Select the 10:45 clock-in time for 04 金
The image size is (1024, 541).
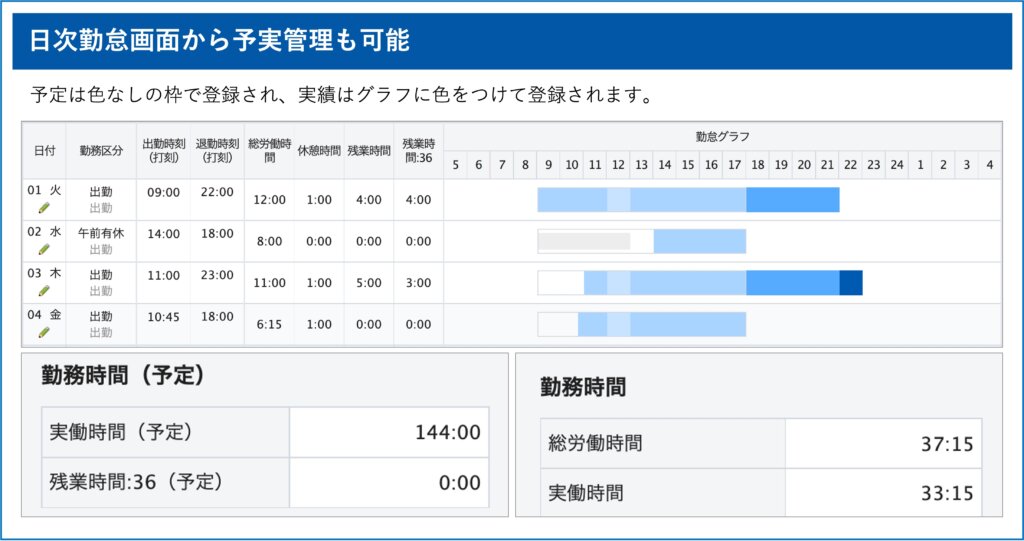[x=163, y=316]
